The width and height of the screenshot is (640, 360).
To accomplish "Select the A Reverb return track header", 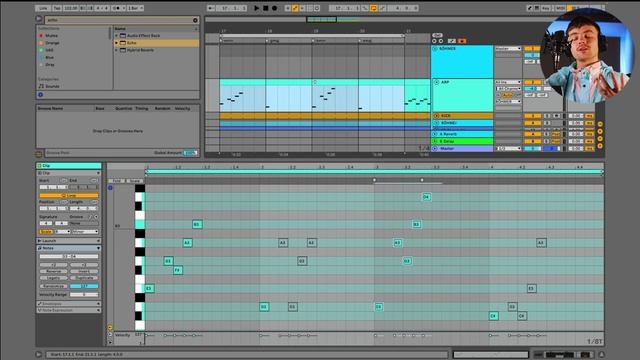I will [x=462, y=134].
